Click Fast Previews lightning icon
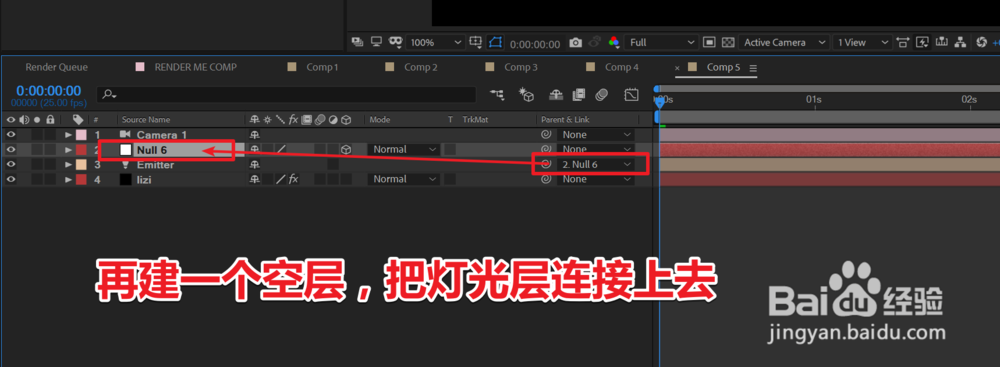This screenshot has height=367, width=1000. [x=922, y=42]
